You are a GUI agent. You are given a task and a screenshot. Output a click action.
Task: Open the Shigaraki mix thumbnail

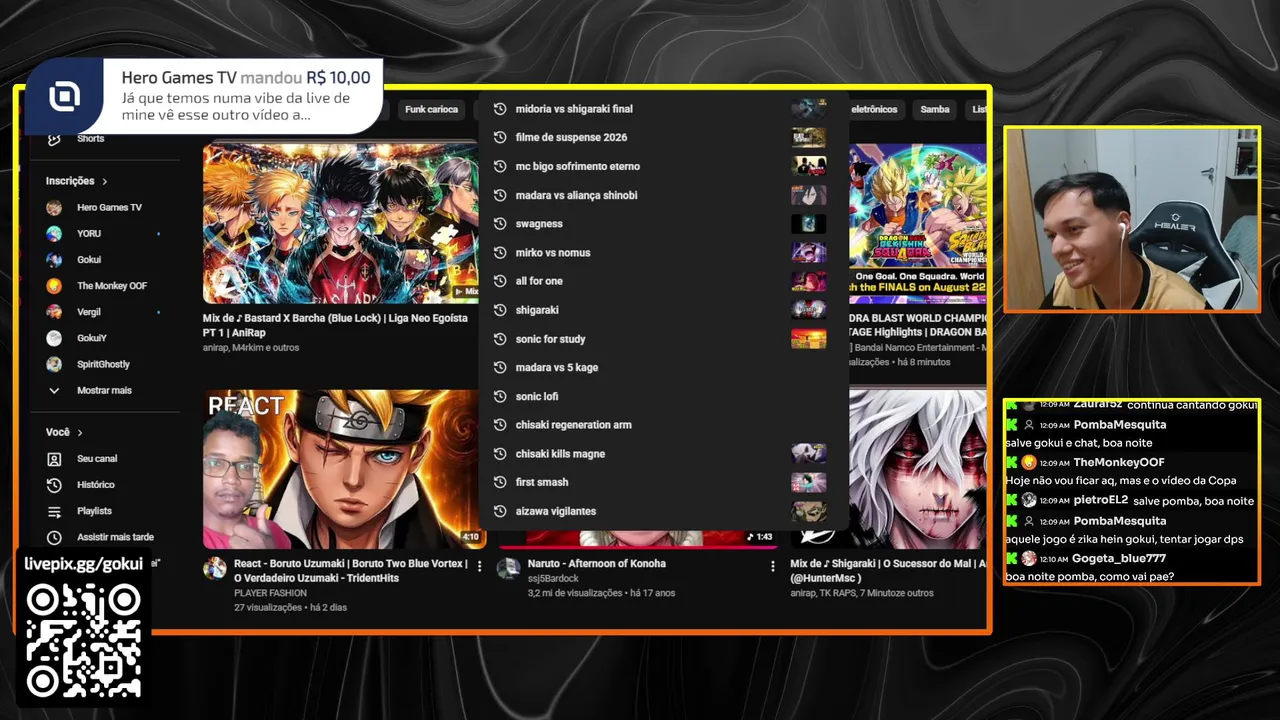coord(918,469)
